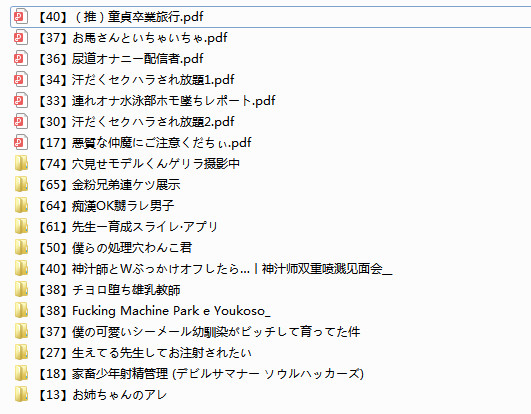
Task: Click the folder icon of item 【50】
Action: [21, 247]
